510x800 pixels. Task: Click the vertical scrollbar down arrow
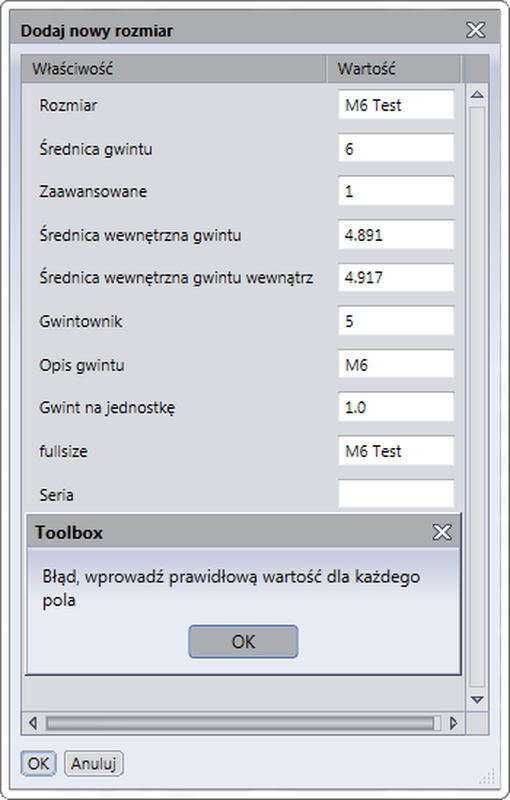[x=477, y=699]
